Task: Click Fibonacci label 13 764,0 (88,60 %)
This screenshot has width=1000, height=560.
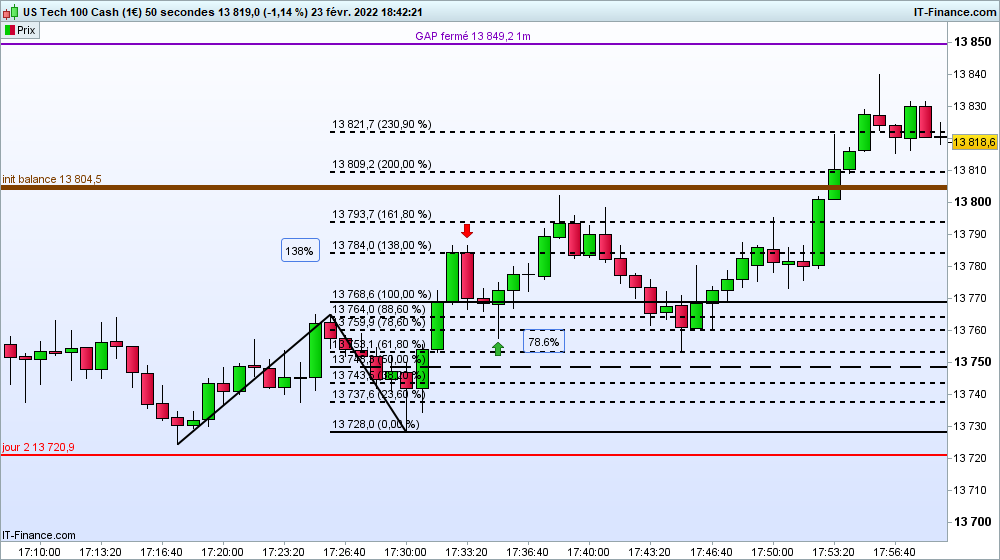Action: (378, 309)
